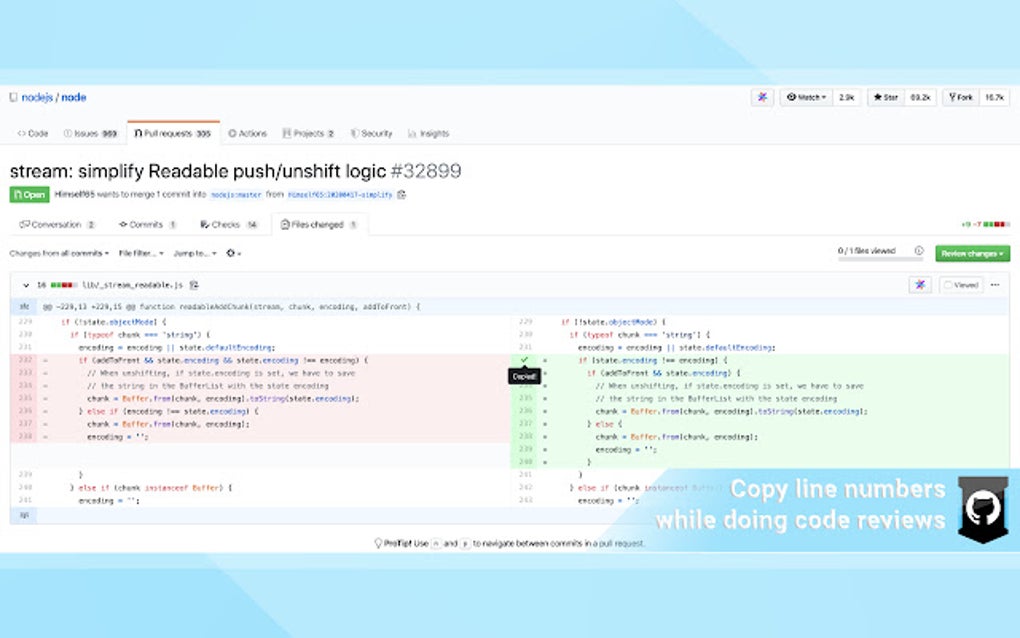Open the File filter dropdown
The width and height of the screenshot is (1020, 638).
pyautogui.click(x=141, y=253)
